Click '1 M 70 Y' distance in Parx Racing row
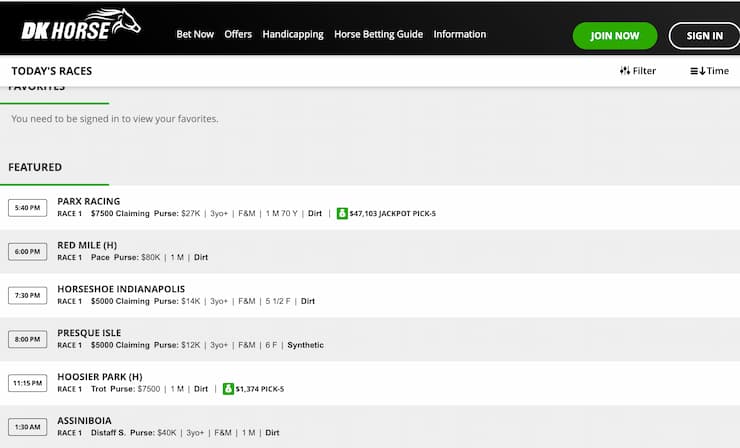 [x=281, y=213]
